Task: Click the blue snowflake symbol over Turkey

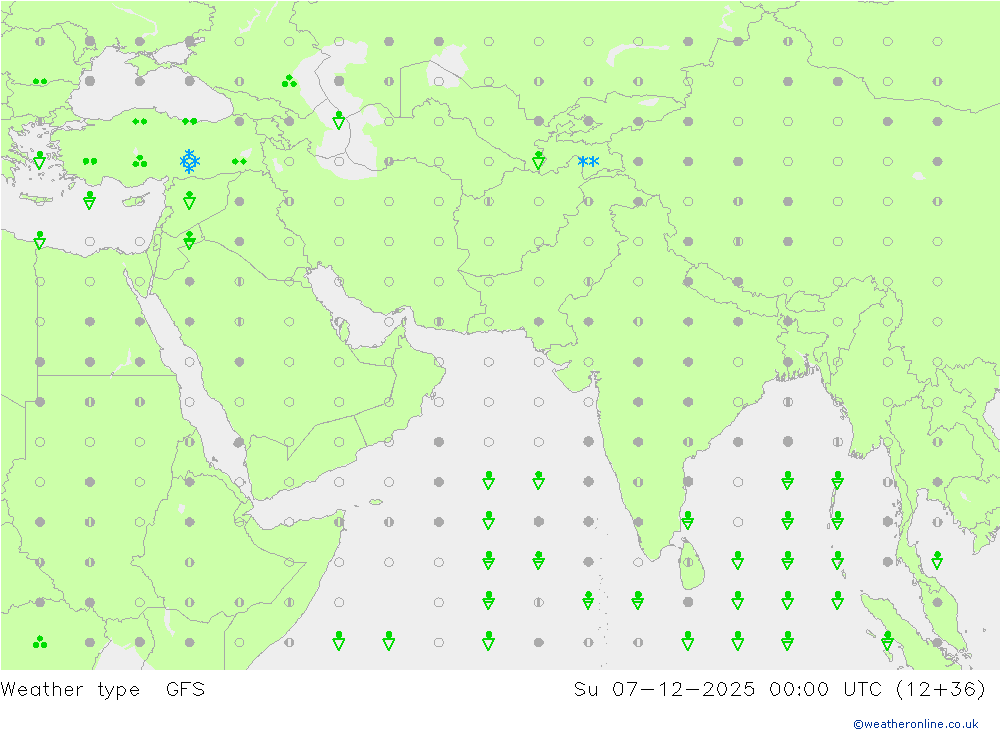Action: (x=189, y=161)
